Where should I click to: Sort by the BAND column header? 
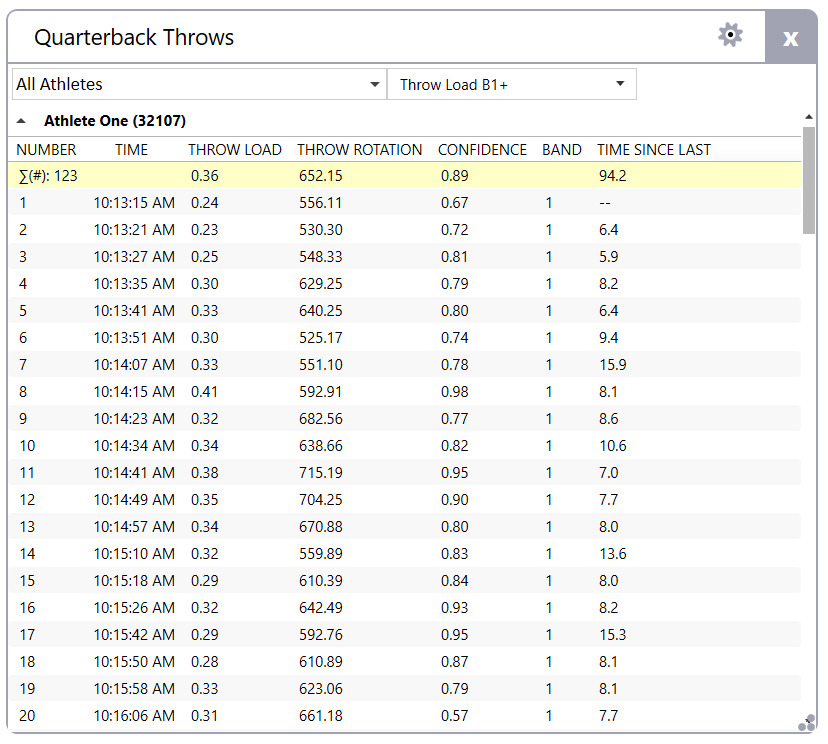tap(561, 150)
